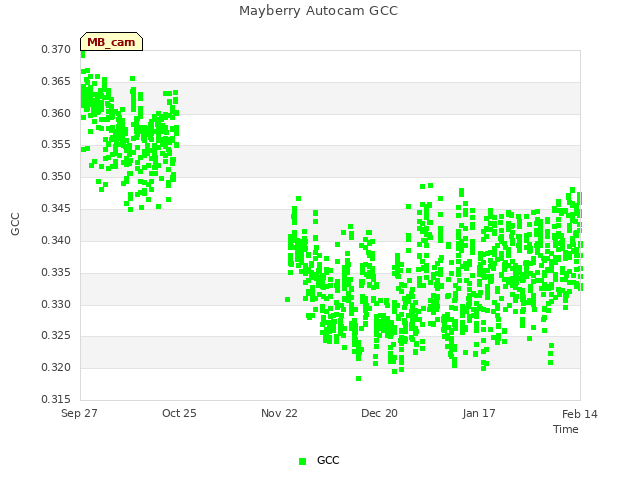Click the MB_cam tab label
640x480 pixels.
111,42
